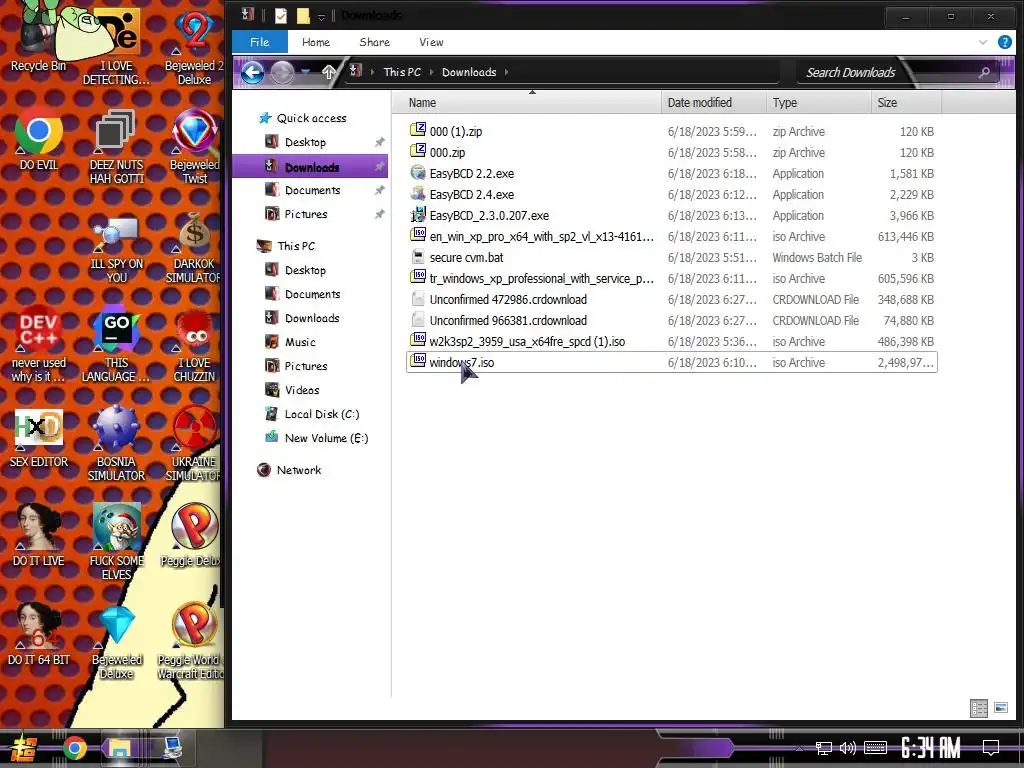Expand the Downloads breadcrumb arrow
1024x768 pixels.
(506, 72)
